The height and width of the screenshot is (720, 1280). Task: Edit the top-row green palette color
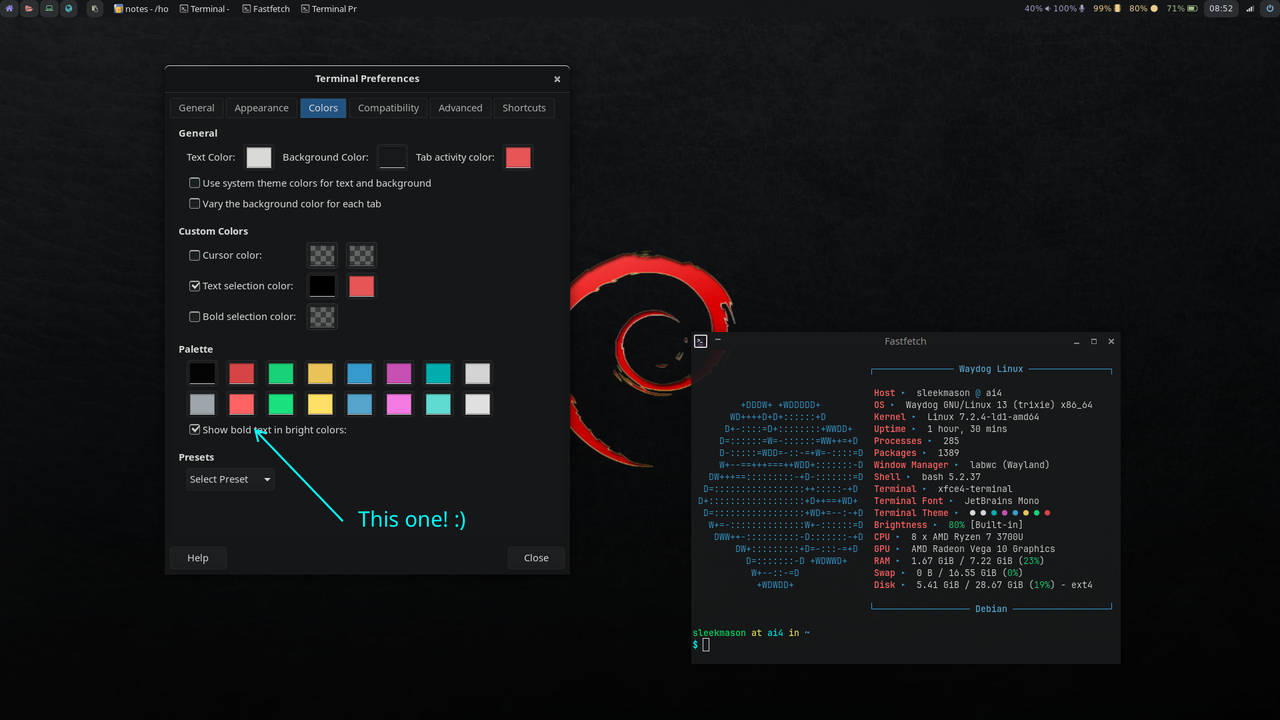pyautogui.click(x=281, y=373)
